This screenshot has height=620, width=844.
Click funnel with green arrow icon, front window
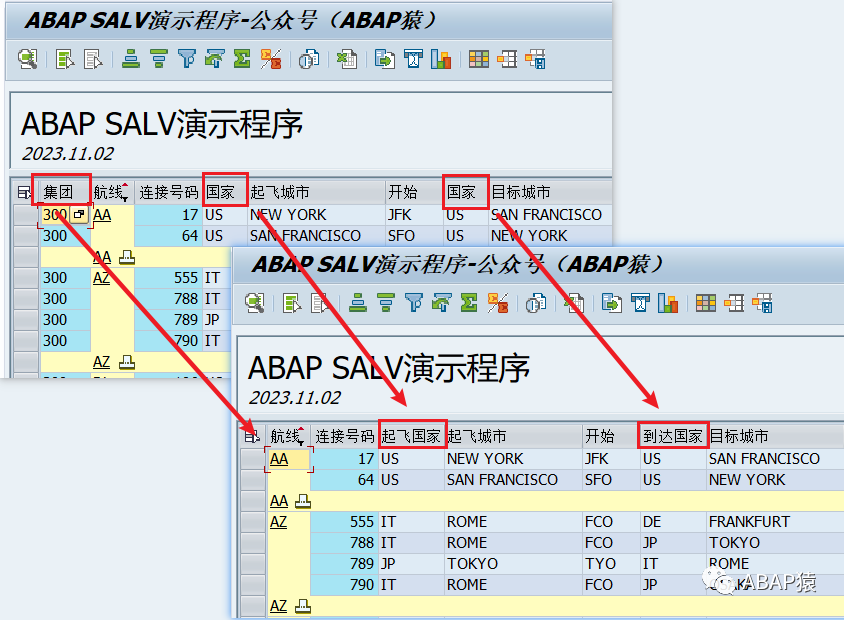[x=442, y=303]
